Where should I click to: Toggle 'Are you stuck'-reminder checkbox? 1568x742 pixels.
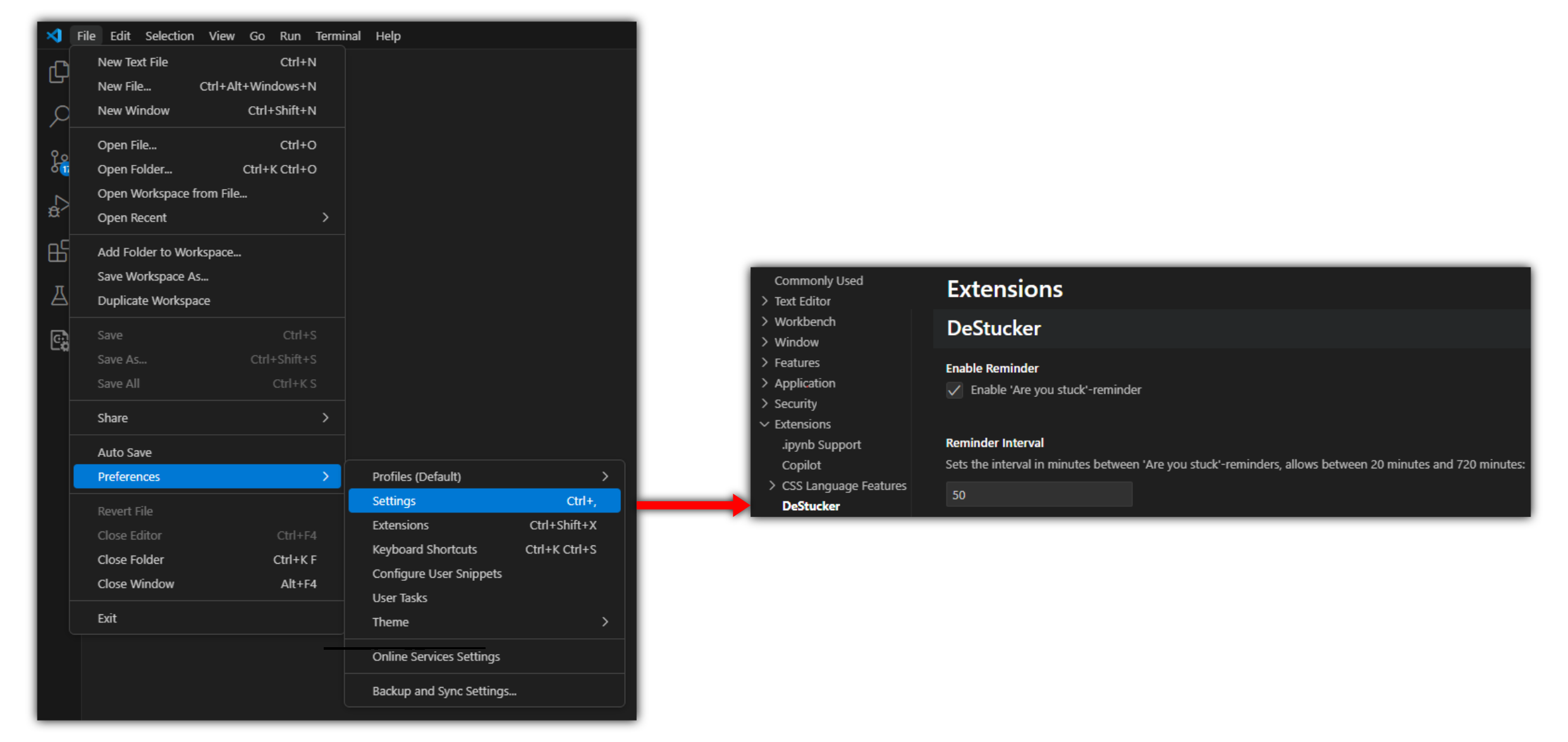(954, 390)
